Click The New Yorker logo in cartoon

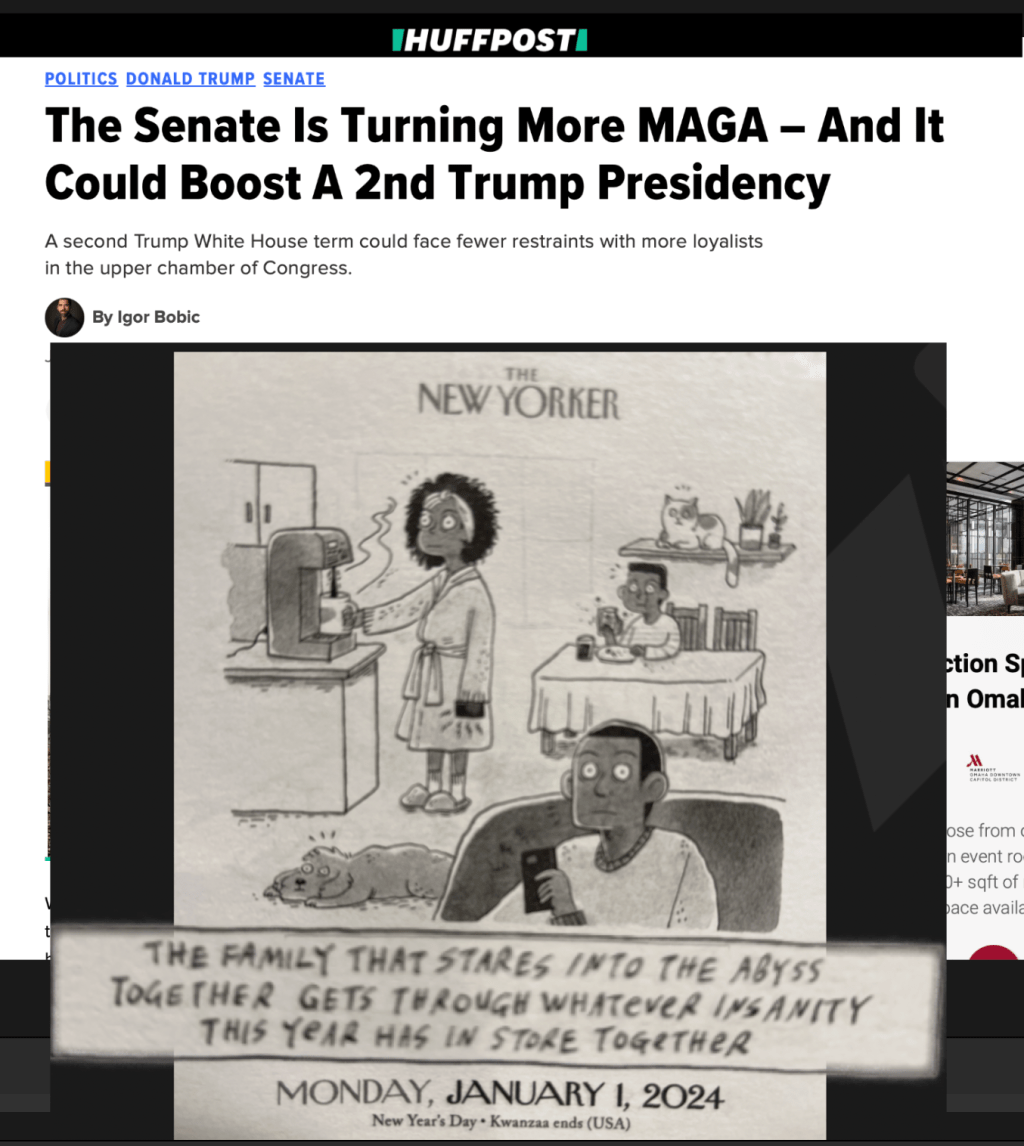click(518, 395)
